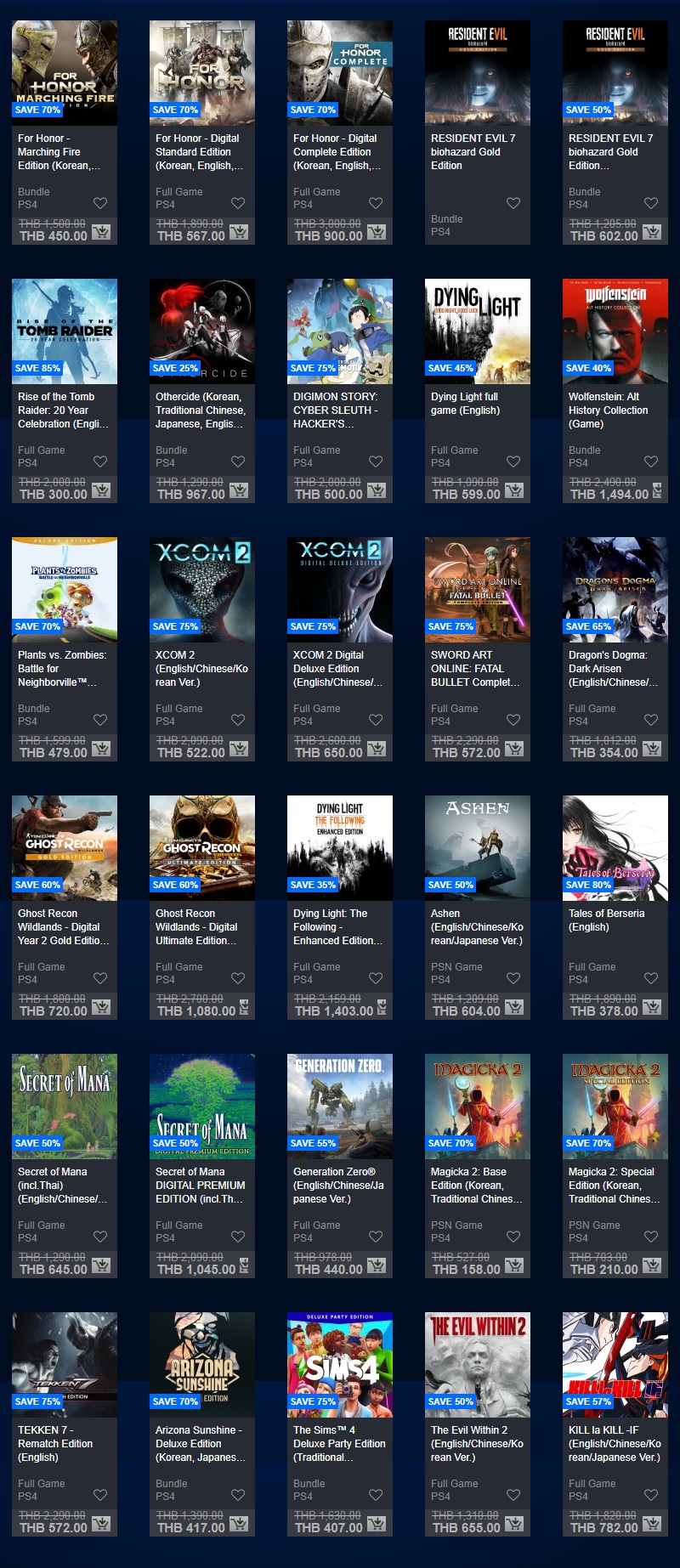The image size is (680, 1568).
Task: Add For Honor Marching Fire Edition to cart
Action: point(101,232)
